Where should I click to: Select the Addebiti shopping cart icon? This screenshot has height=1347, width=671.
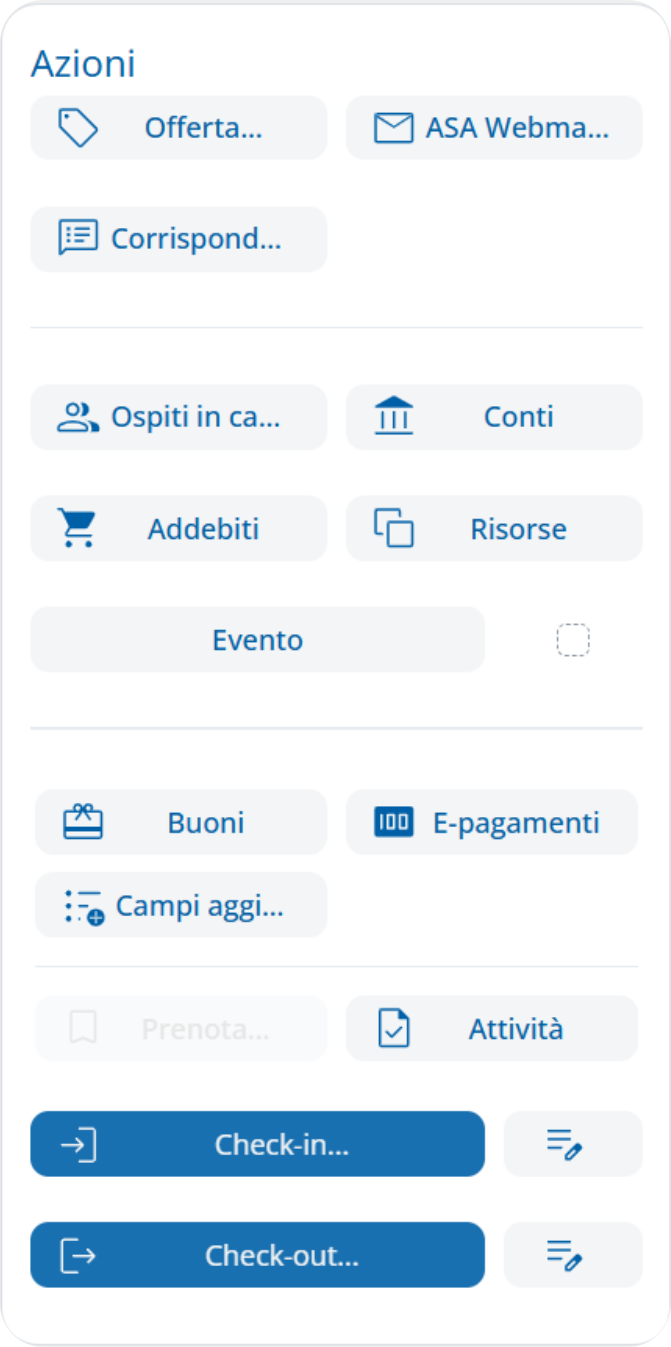point(77,528)
